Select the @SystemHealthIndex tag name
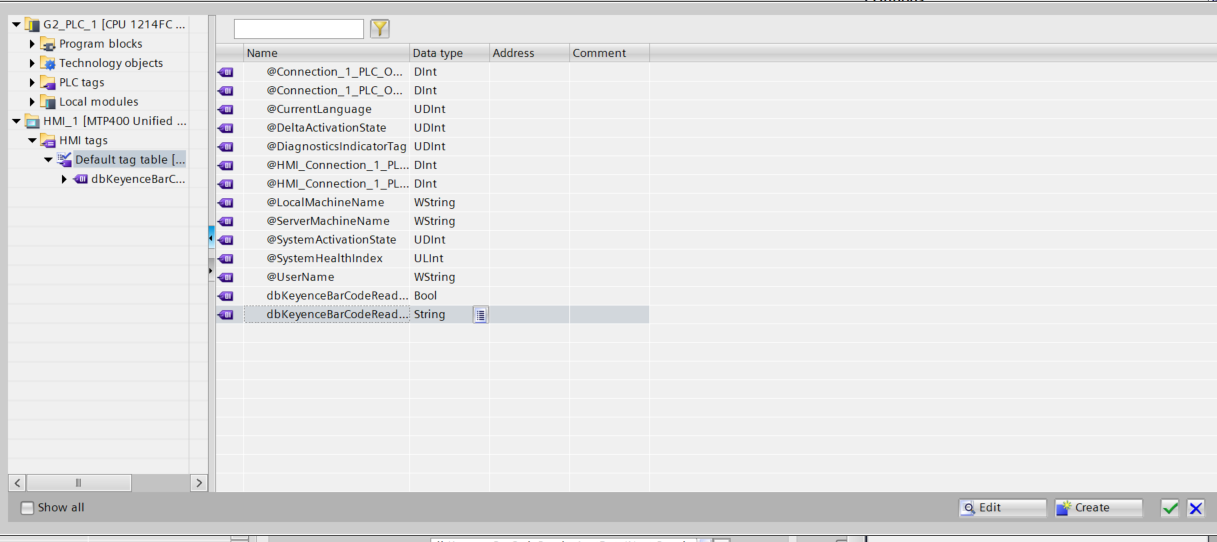Screen dimensions: 1217x542 click(324, 259)
